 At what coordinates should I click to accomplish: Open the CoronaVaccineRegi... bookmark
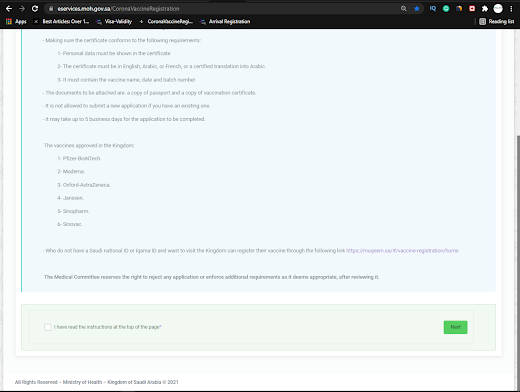tap(166, 22)
